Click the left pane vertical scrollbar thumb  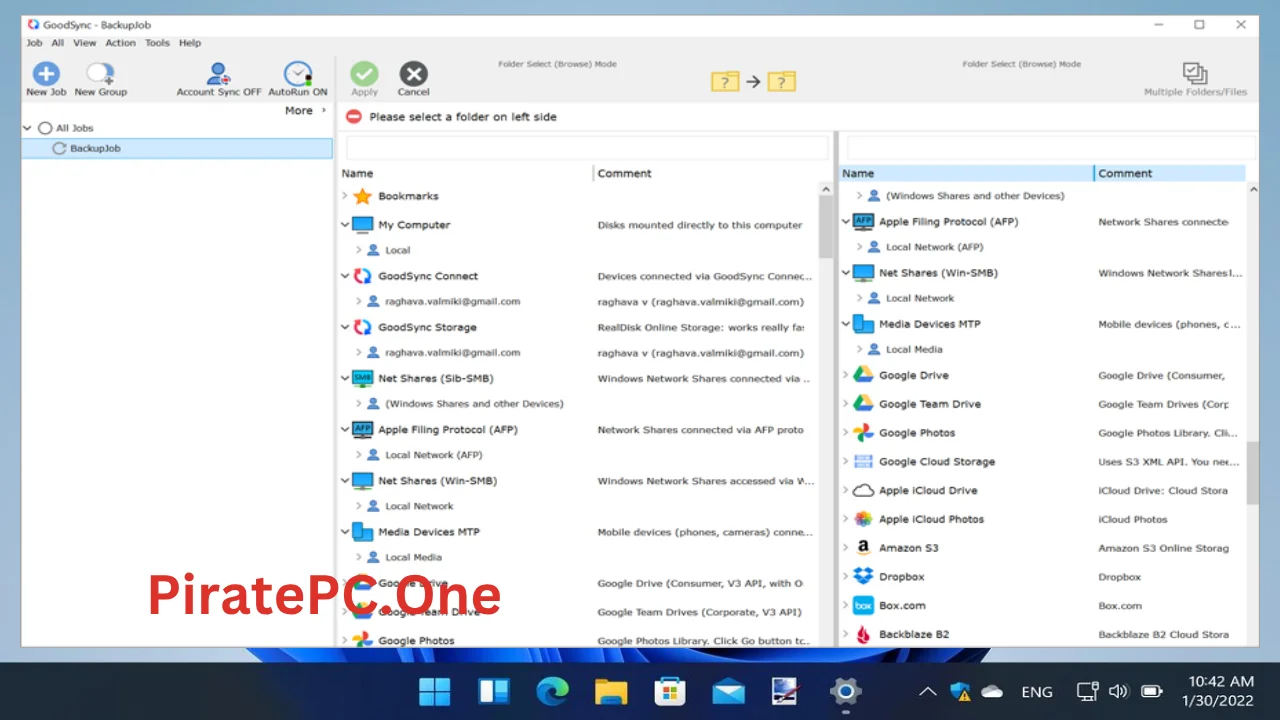click(x=826, y=227)
